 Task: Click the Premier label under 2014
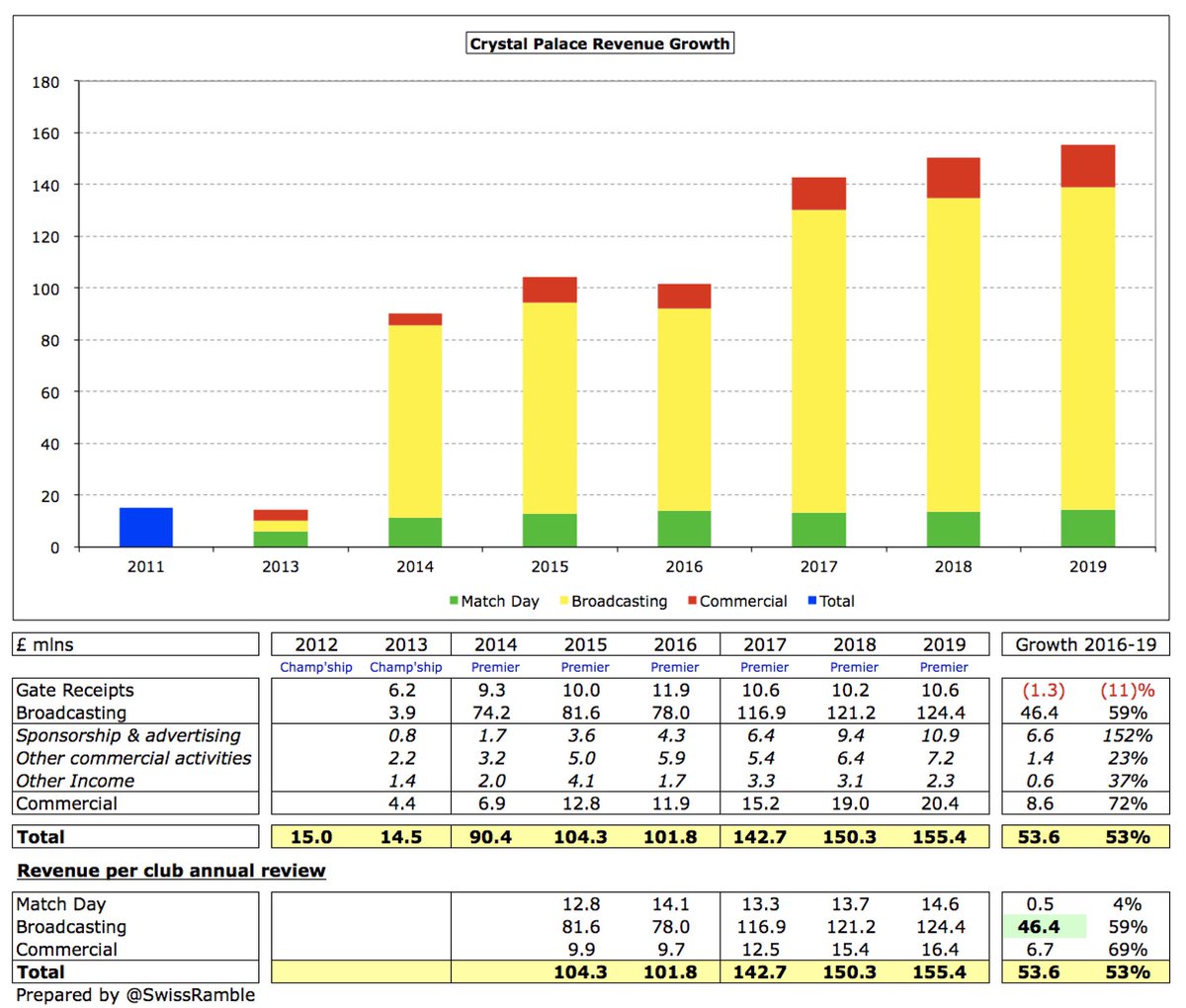pyautogui.click(x=495, y=667)
